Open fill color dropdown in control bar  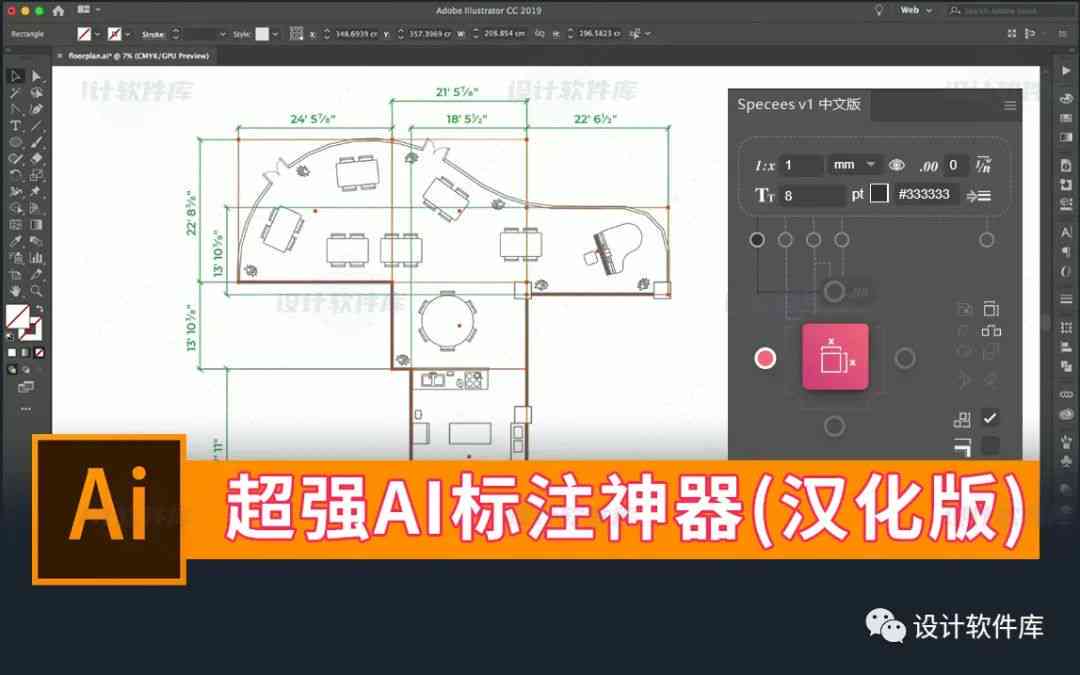(x=96, y=34)
